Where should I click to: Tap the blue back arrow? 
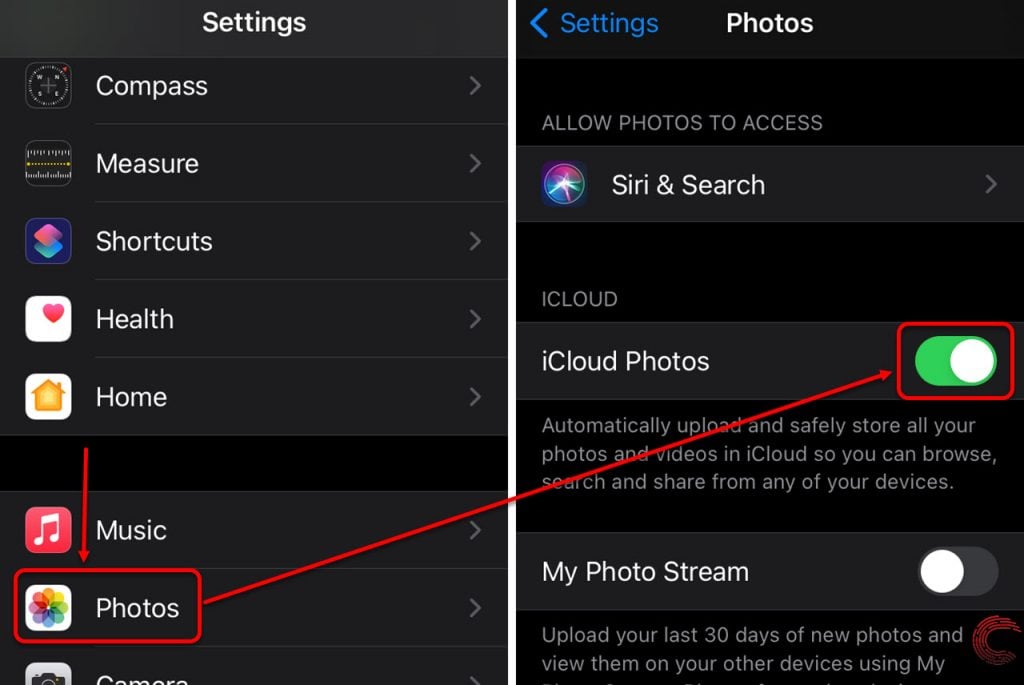coord(539,24)
